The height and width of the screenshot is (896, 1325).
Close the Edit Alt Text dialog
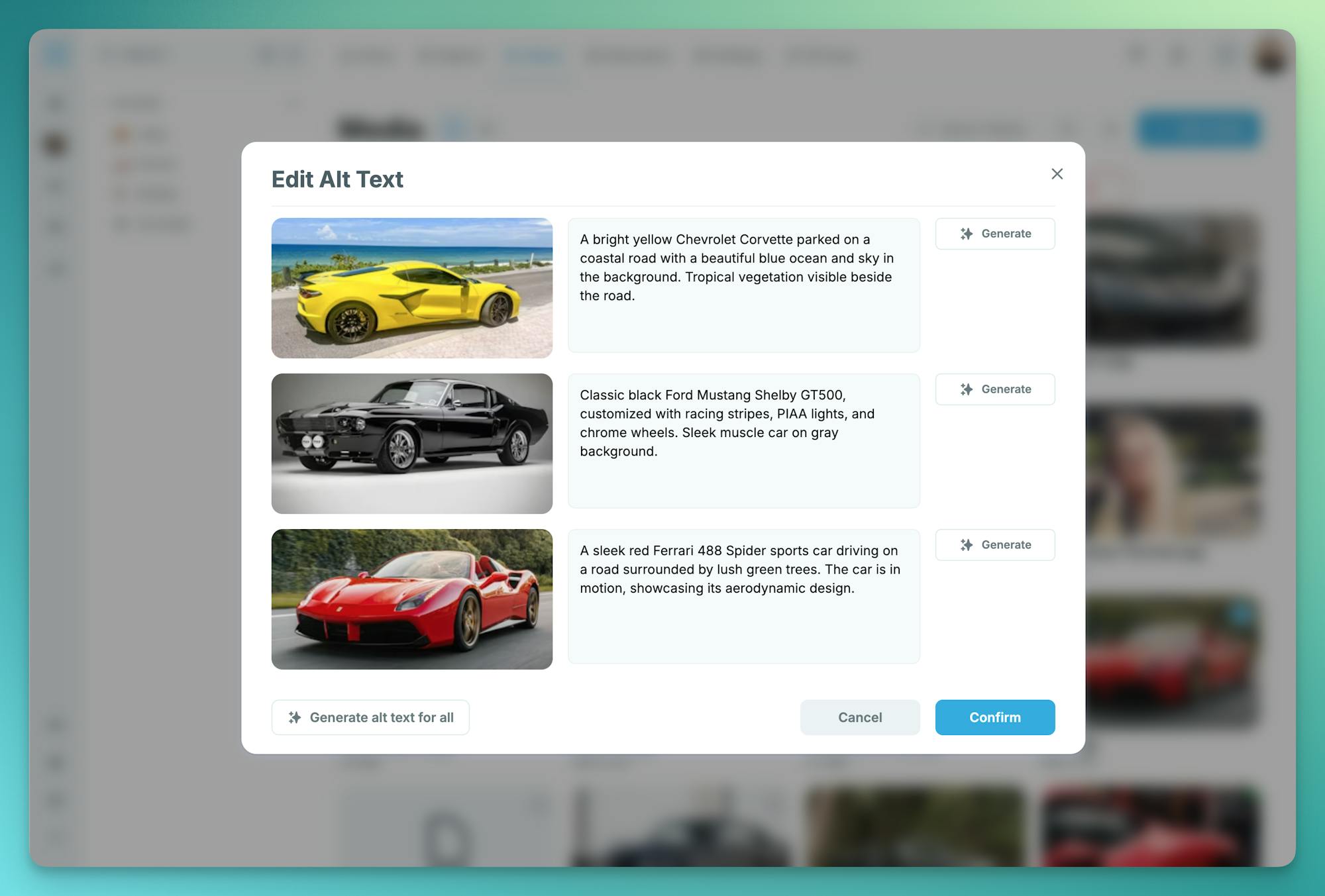1057,174
